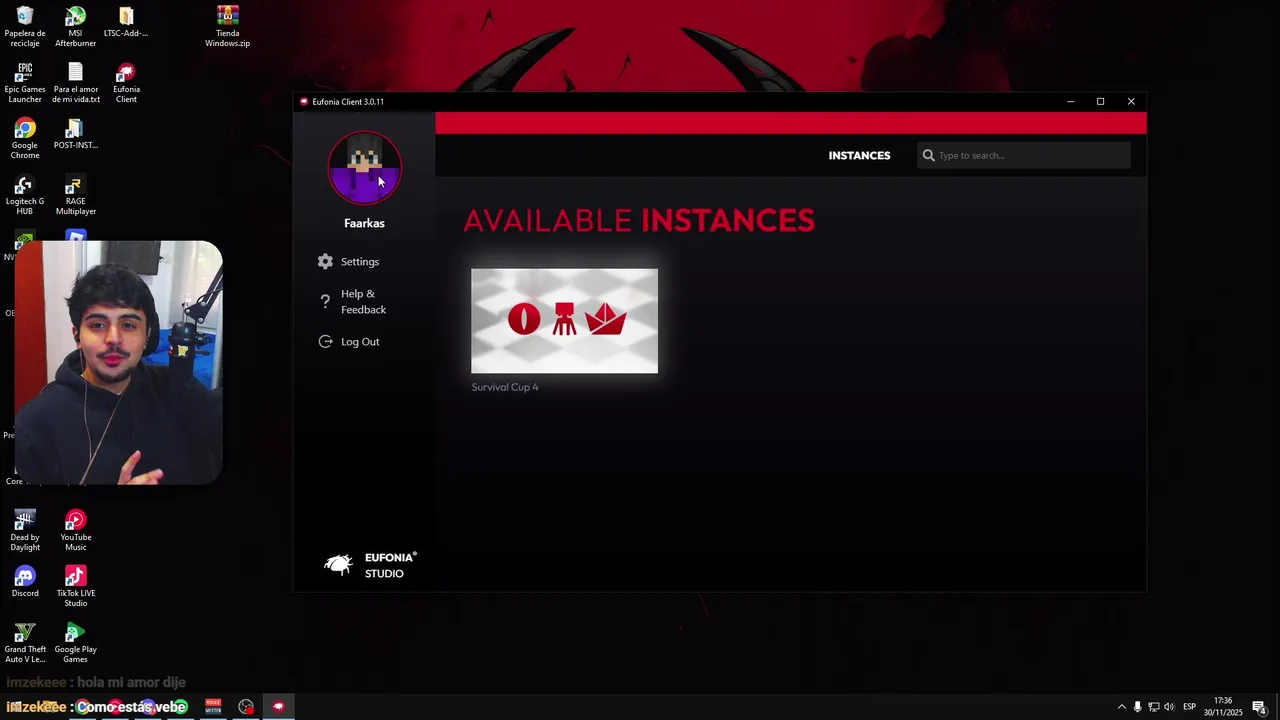Click Eufonia Client taskbar button
The image size is (1280, 720).
(278, 707)
